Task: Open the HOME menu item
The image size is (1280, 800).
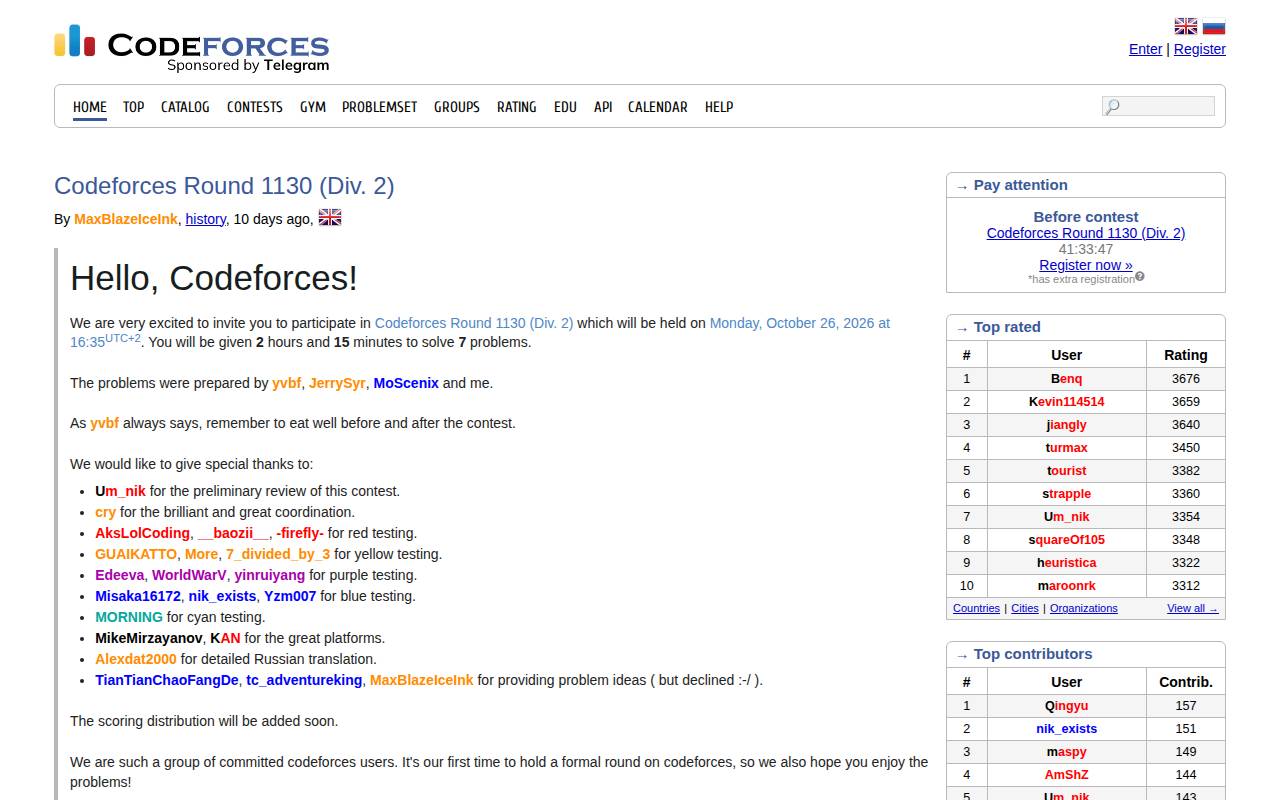Action: pyautogui.click(x=90, y=107)
